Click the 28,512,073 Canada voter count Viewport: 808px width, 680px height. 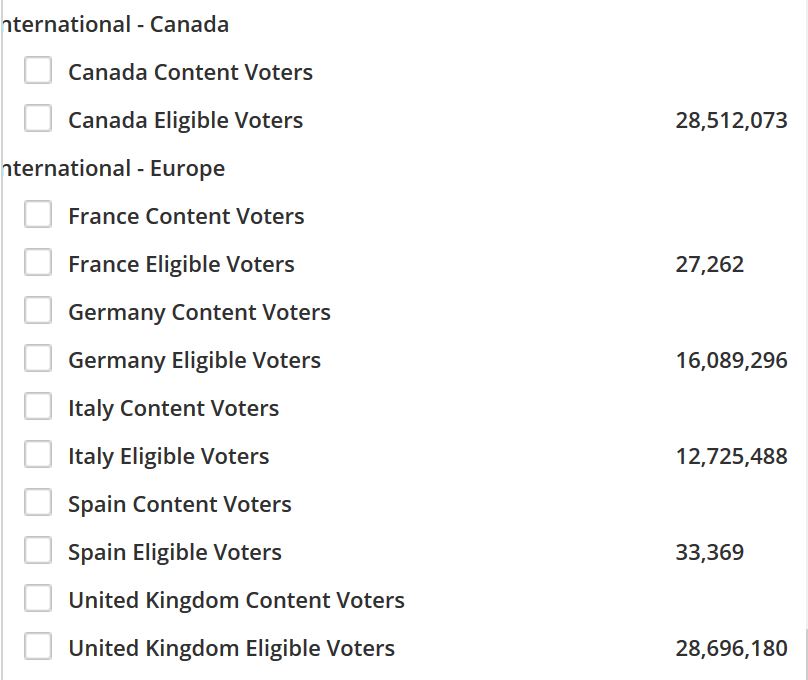[731, 121]
